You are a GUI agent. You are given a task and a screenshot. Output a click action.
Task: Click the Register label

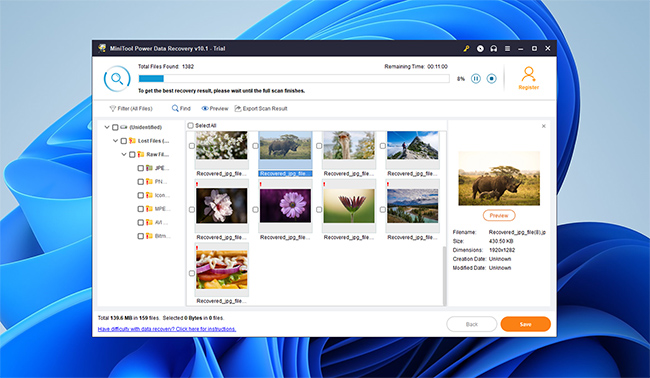point(529,87)
